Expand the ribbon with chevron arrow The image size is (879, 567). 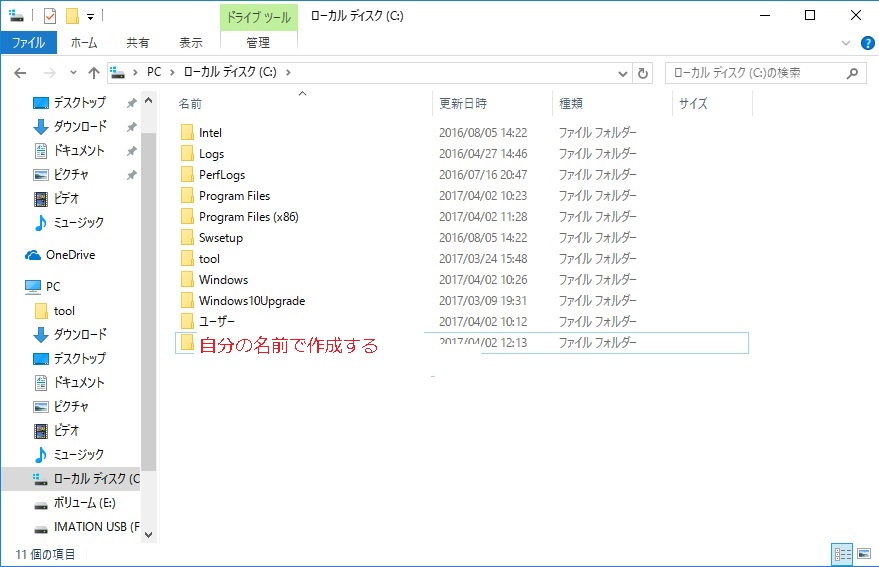click(846, 43)
